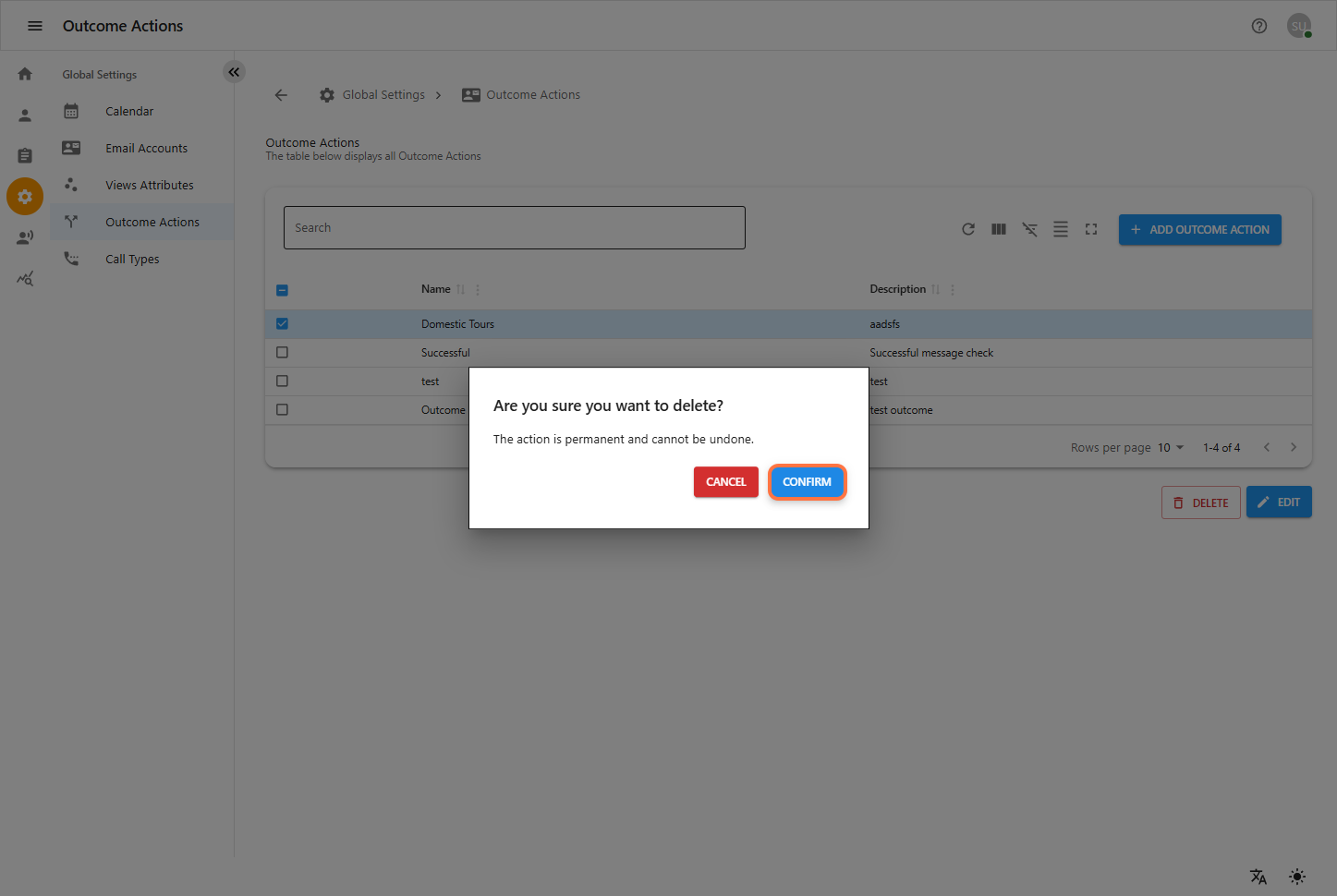Image resolution: width=1337 pixels, height=896 pixels.
Task: Open the help question mark icon
Action: (x=1258, y=26)
